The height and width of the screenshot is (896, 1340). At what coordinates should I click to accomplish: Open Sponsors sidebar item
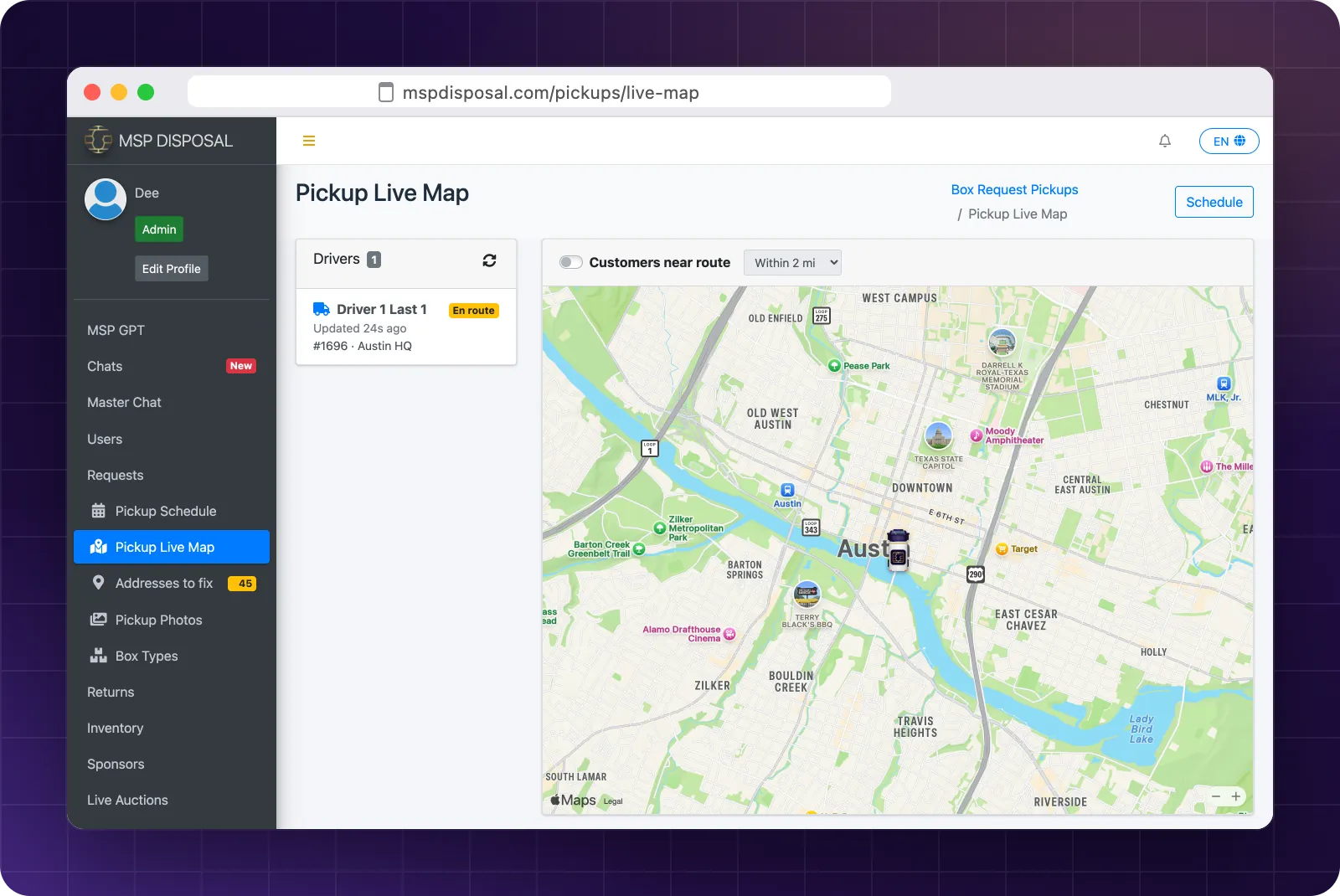point(172,764)
